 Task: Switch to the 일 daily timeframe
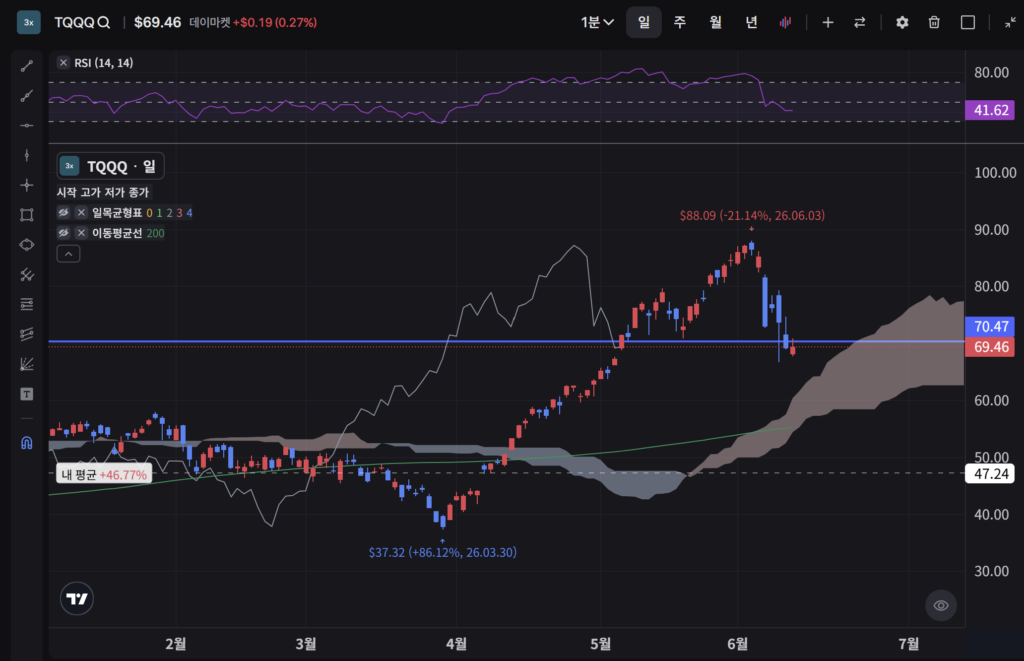[644, 22]
